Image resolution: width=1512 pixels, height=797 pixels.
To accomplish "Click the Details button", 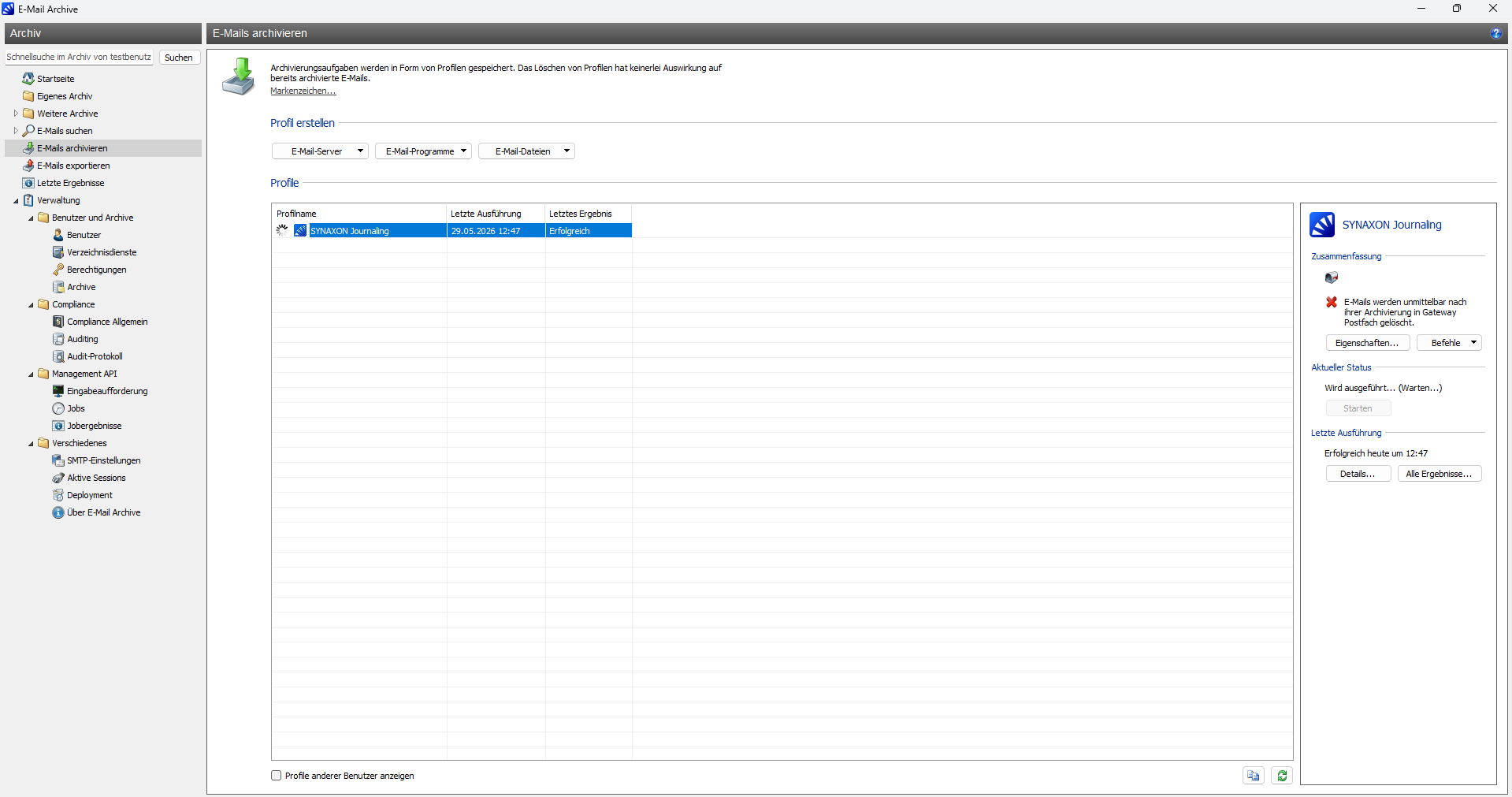I will click(1358, 474).
